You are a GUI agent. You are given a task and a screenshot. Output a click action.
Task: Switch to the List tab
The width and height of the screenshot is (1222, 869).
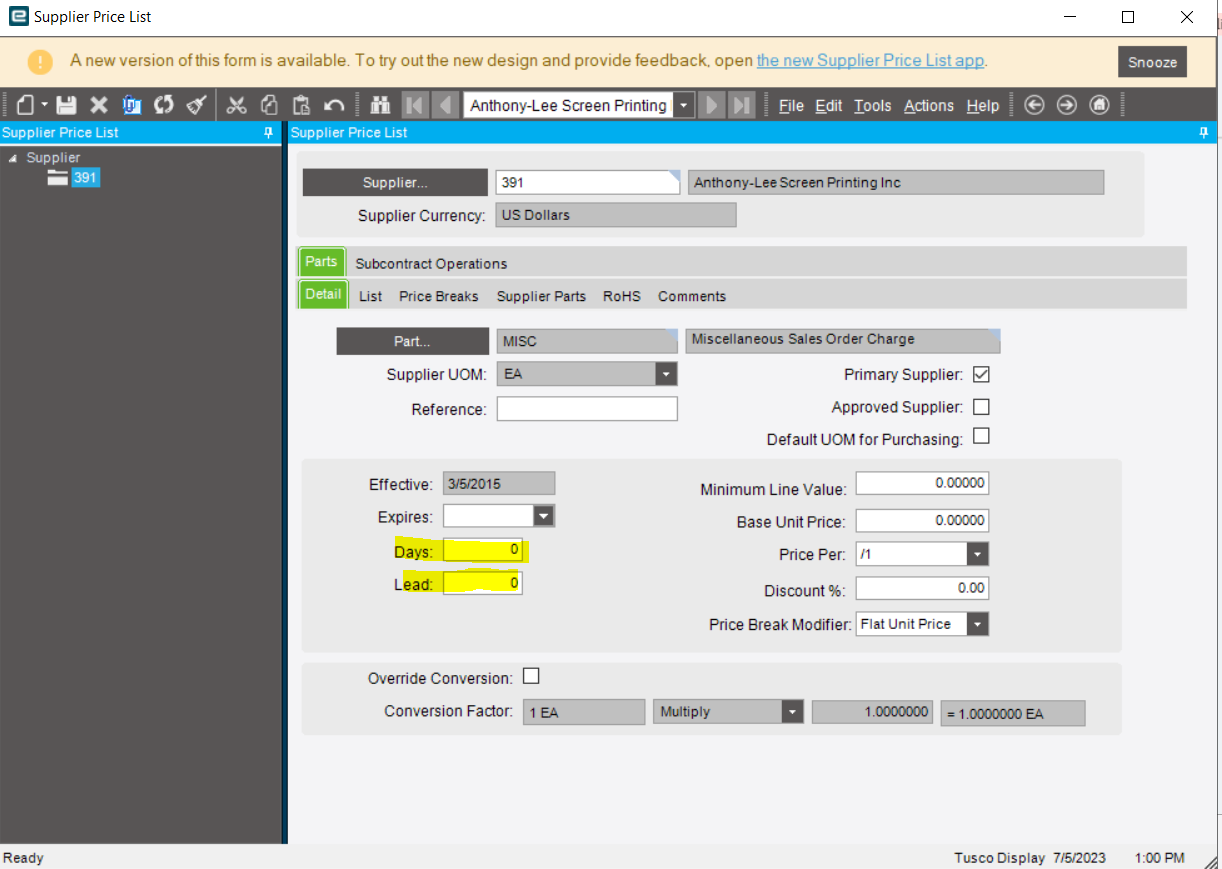pyautogui.click(x=370, y=296)
